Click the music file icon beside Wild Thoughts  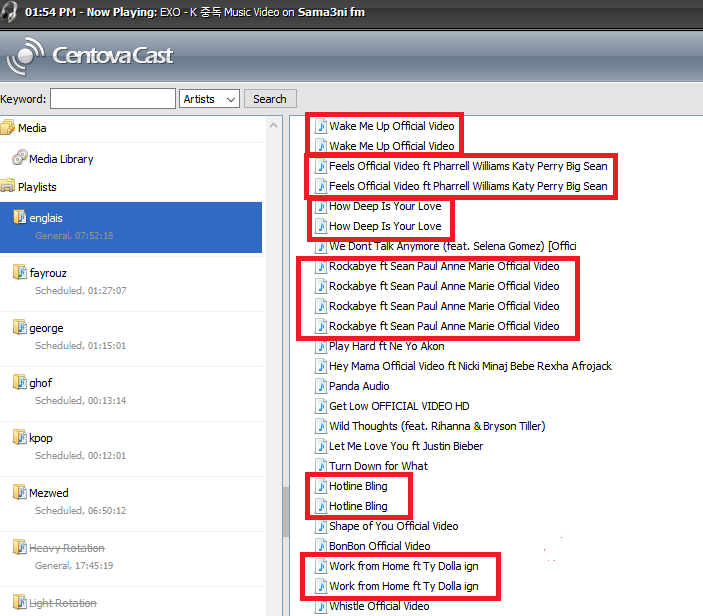(321, 426)
